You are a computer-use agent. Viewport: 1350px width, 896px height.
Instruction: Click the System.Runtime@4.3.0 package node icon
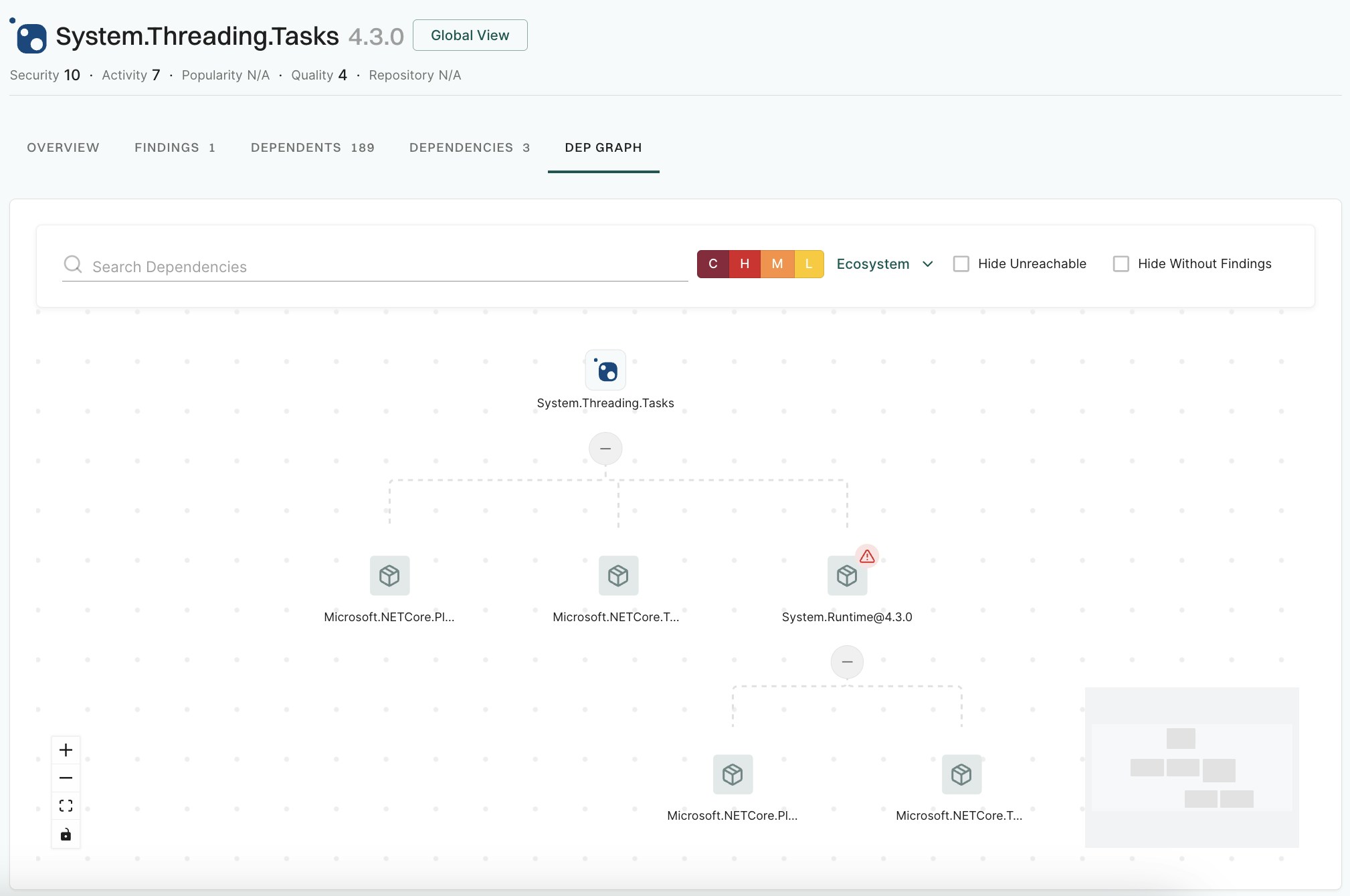click(847, 576)
